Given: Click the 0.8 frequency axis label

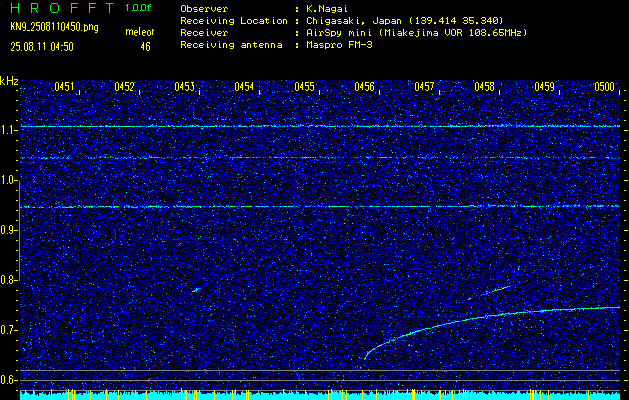Looking at the screenshot, I should 8,280.
